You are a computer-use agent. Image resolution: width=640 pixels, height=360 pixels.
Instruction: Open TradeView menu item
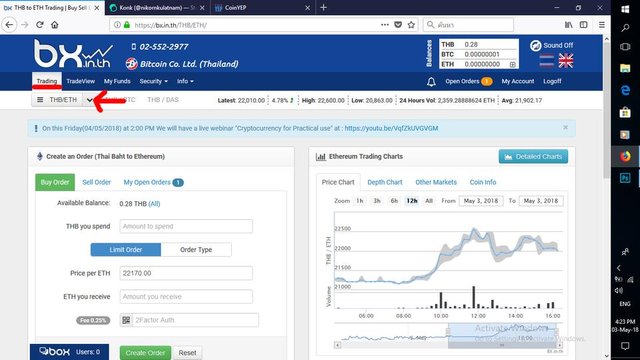80,82
